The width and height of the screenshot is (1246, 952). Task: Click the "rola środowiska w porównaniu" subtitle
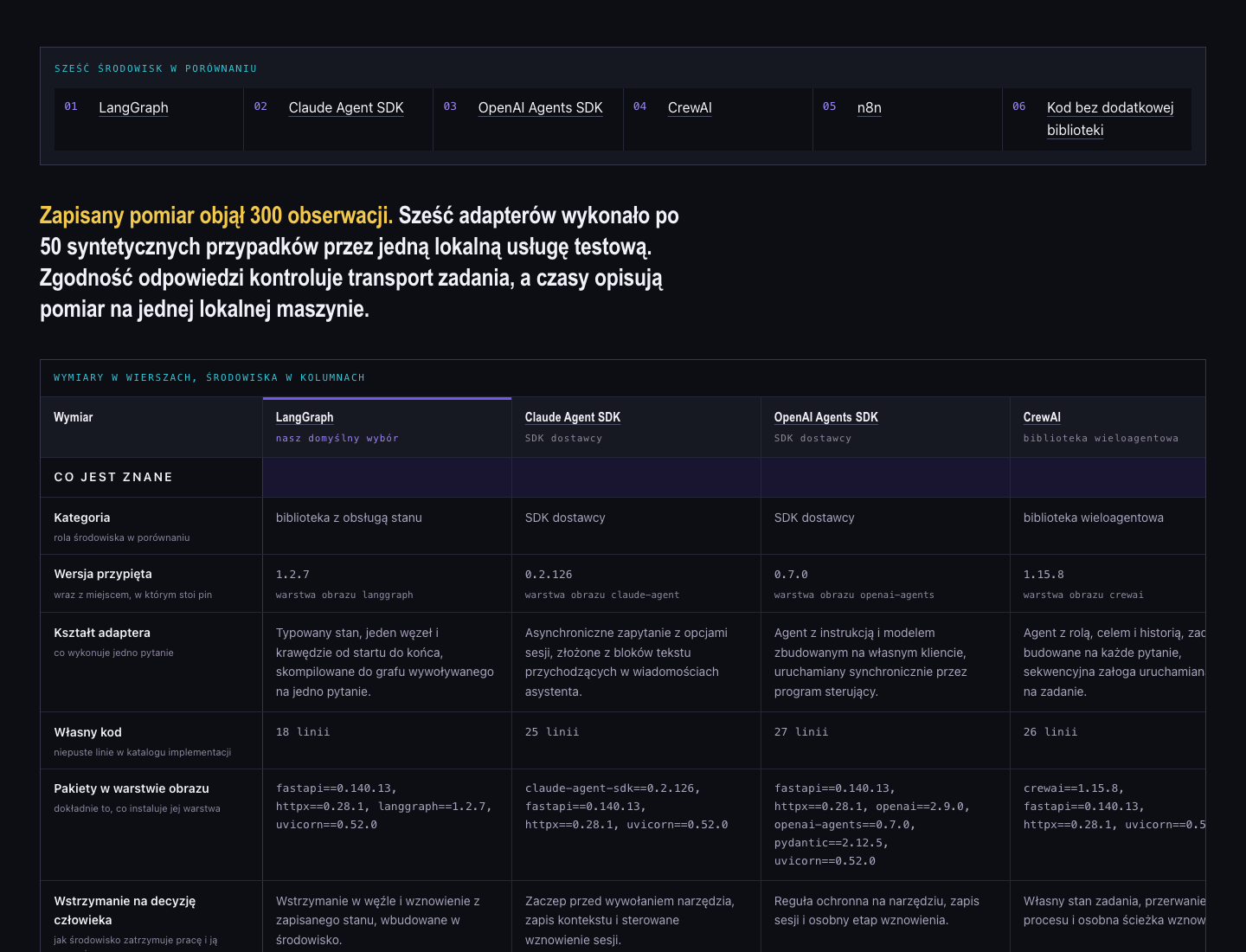[x=122, y=537]
